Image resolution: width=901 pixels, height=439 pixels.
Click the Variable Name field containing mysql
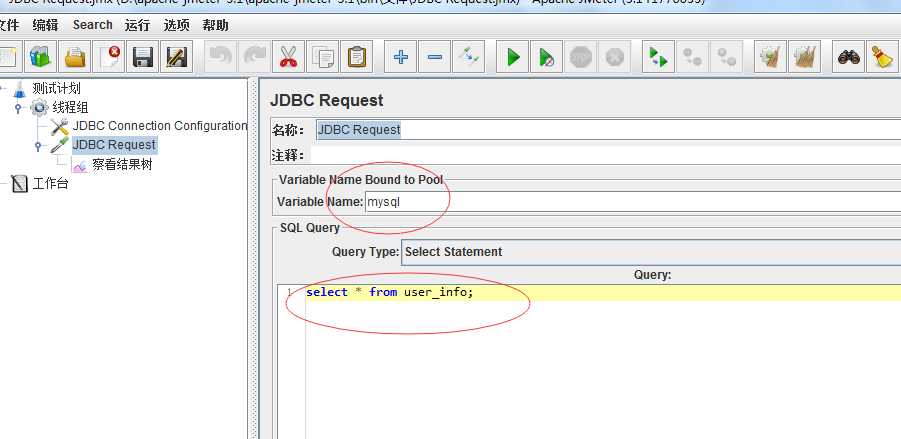pyautogui.click(x=633, y=202)
